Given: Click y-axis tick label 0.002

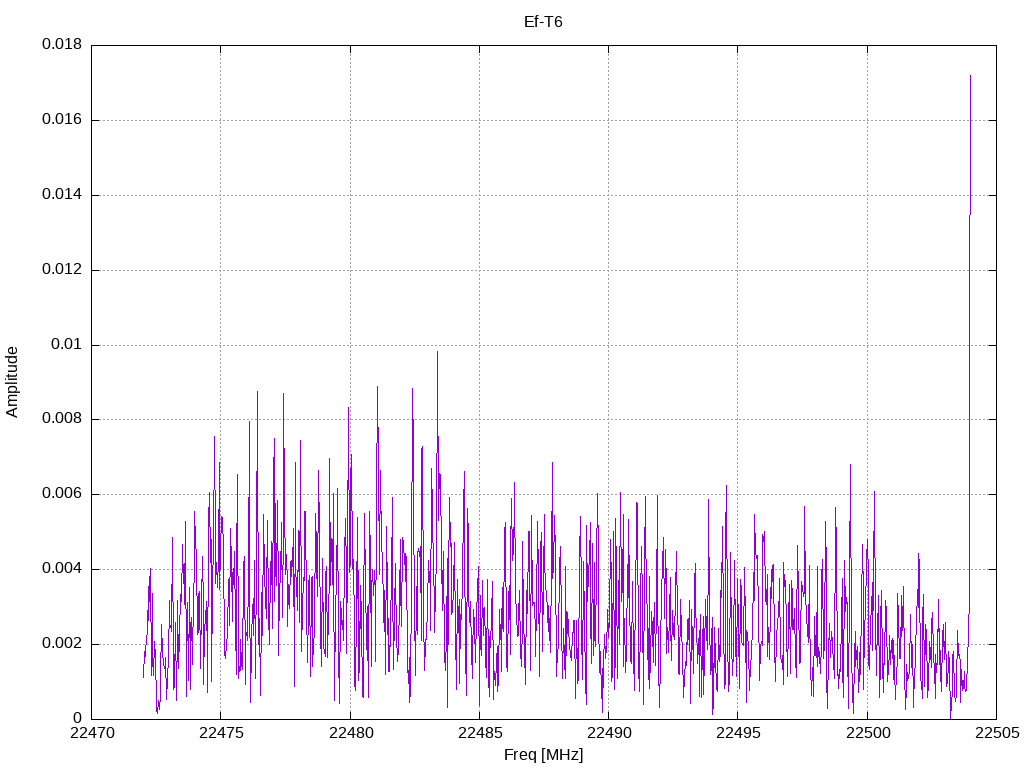Looking at the screenshot, I should tap(62, 644).
